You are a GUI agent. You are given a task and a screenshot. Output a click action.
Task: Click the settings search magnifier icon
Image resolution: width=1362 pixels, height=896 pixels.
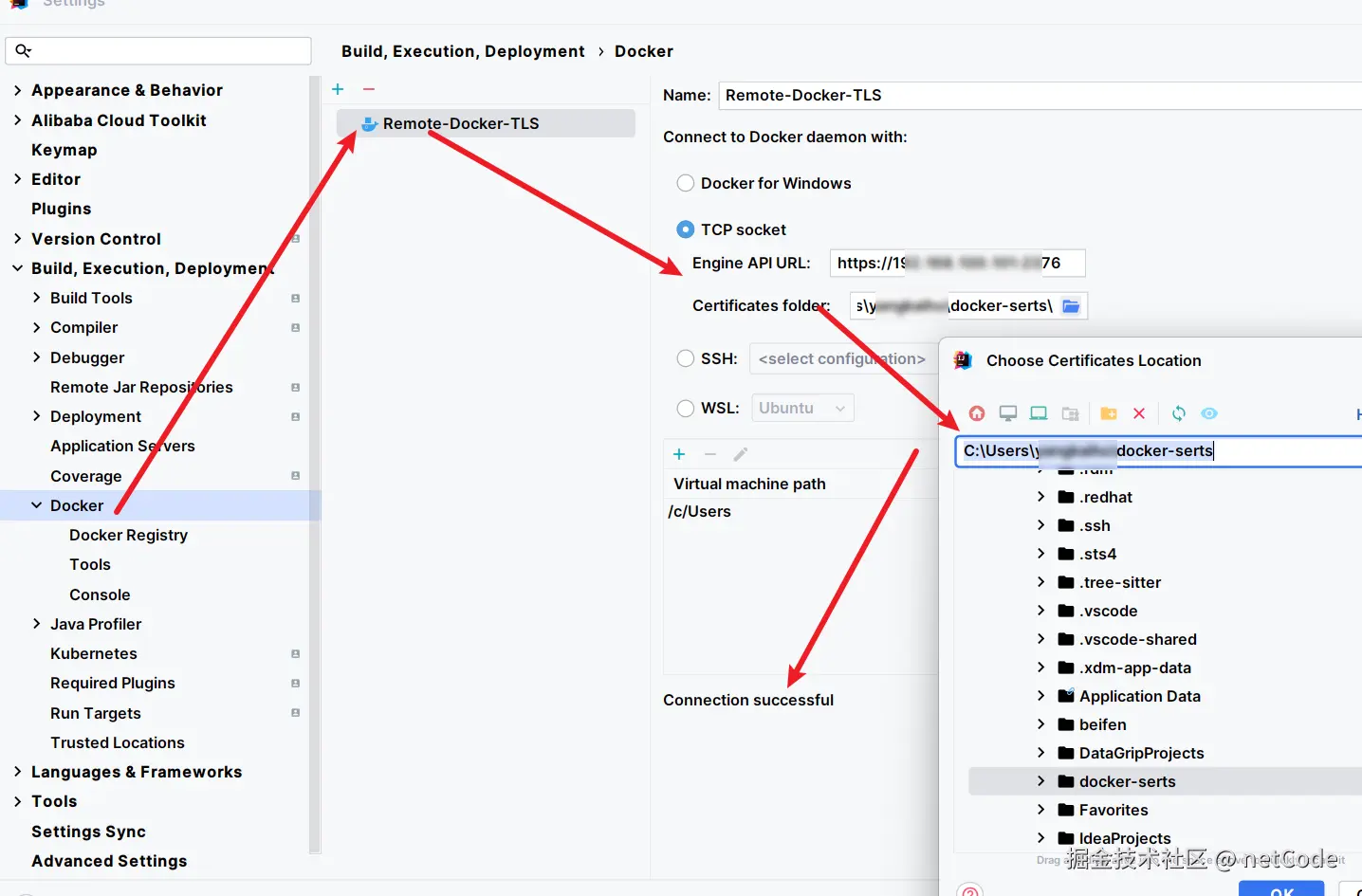tap(24, 51)
